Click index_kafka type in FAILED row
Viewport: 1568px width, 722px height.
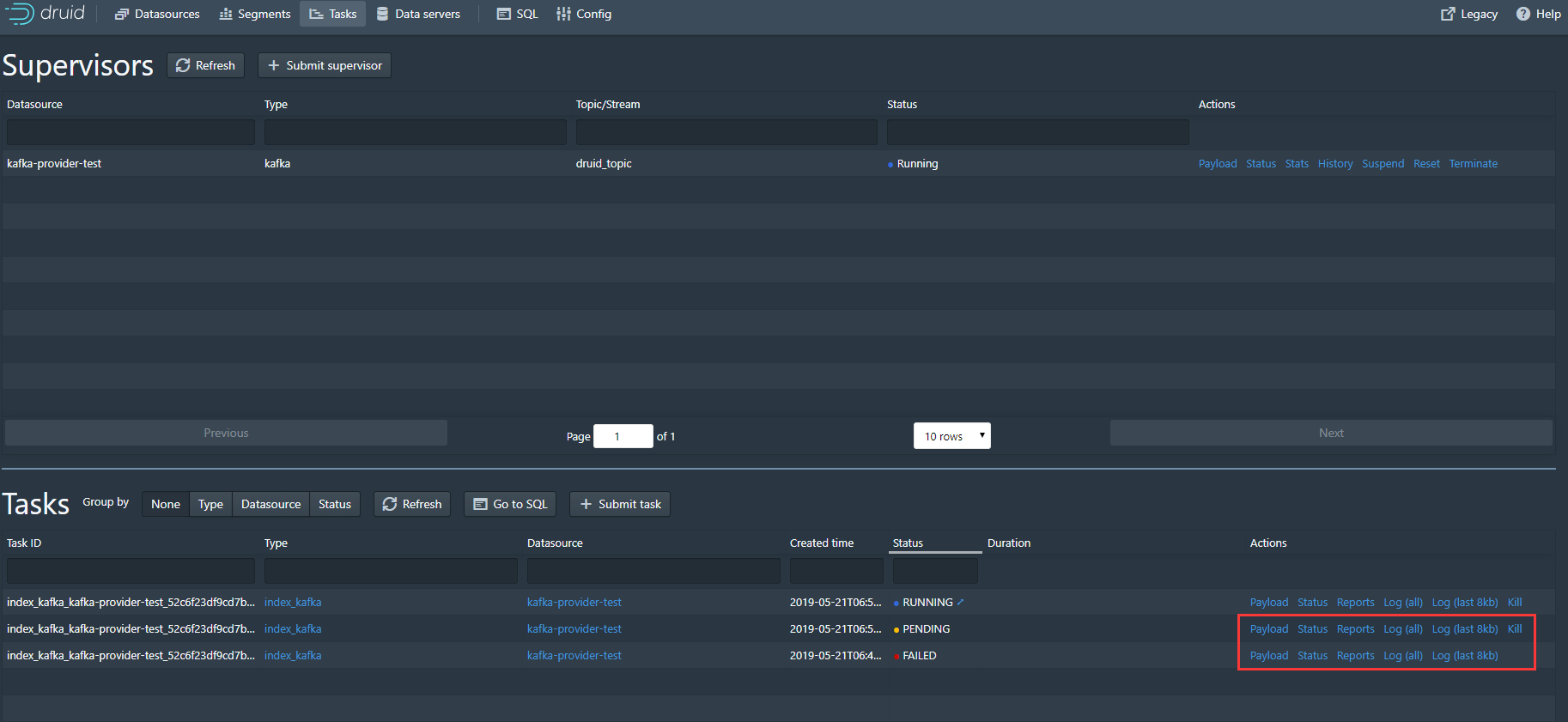[293, 656]
